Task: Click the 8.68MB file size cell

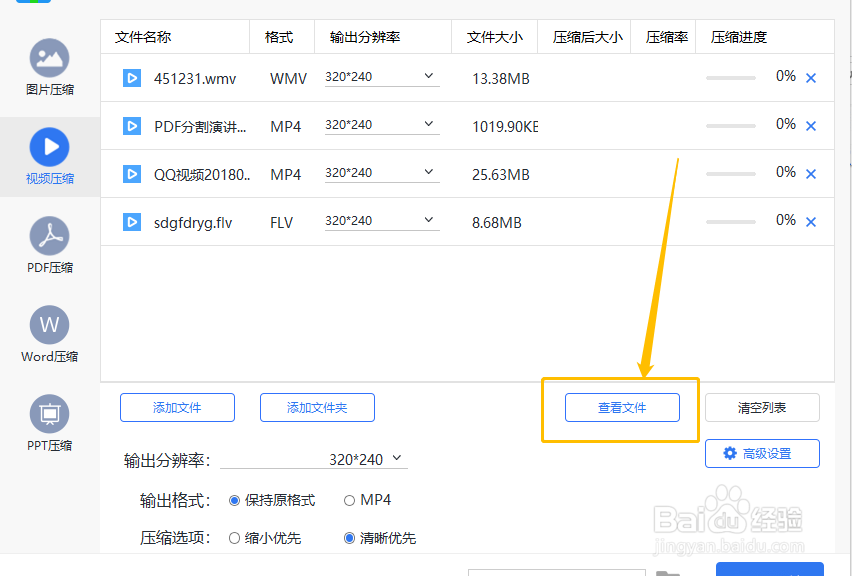Action: click(x=497, y=223)
